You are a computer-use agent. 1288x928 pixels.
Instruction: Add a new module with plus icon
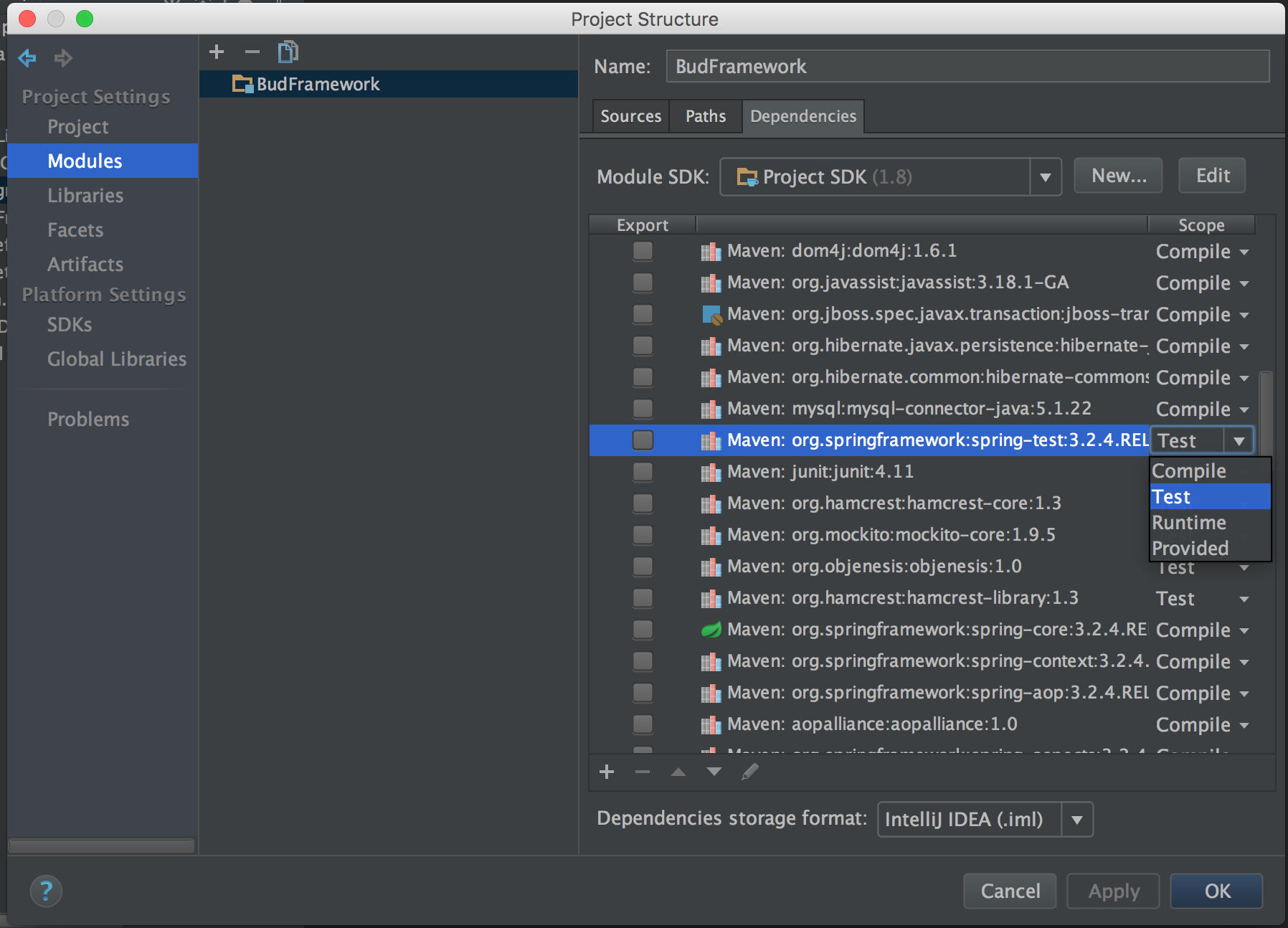[217, 52]
